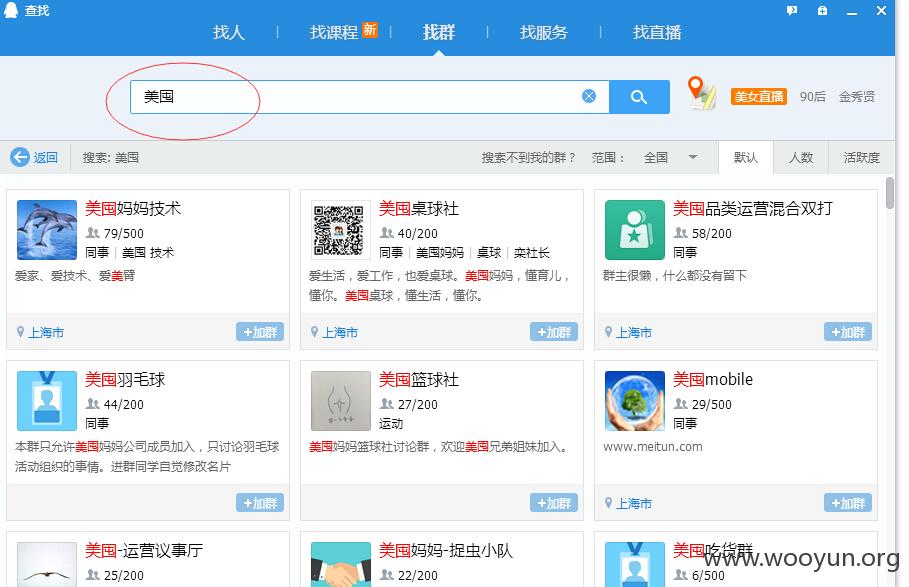This screenshot has width=909, height=587.
Task: Click 上海市 in 美囤品类运营混合双打 card
Action: click(x=634, y=333)
